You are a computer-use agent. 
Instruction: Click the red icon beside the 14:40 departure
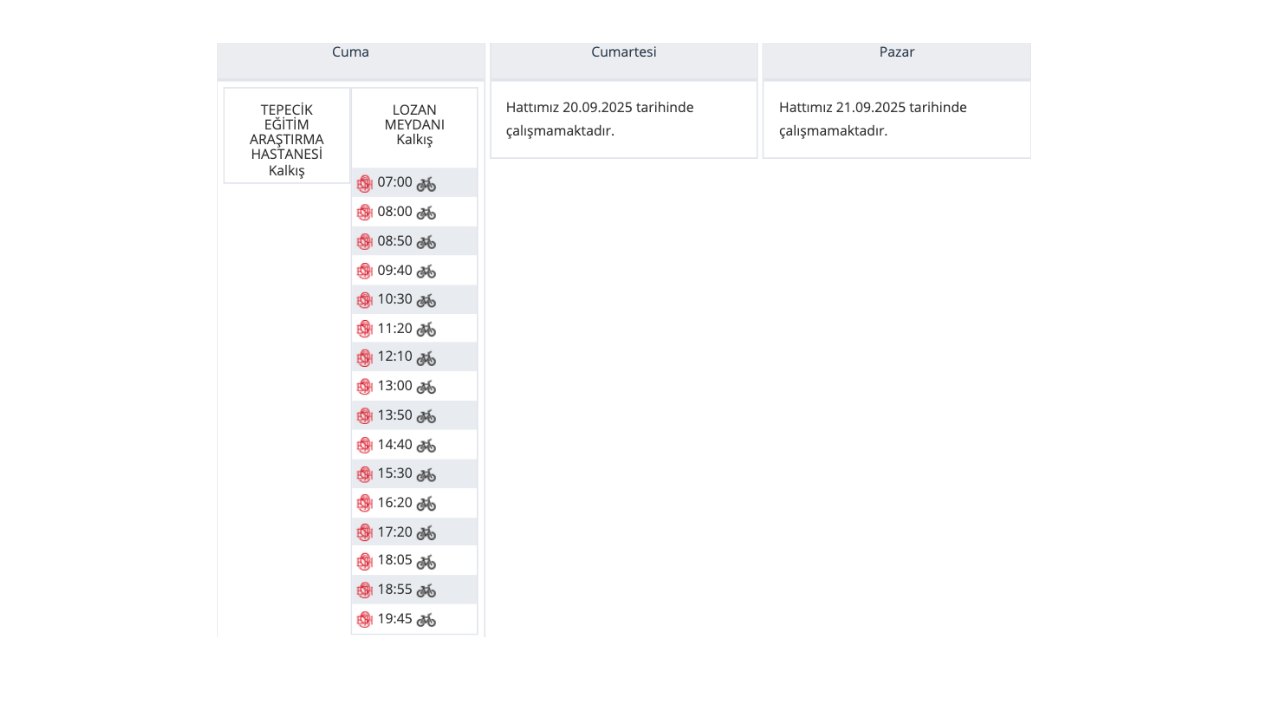364,445
